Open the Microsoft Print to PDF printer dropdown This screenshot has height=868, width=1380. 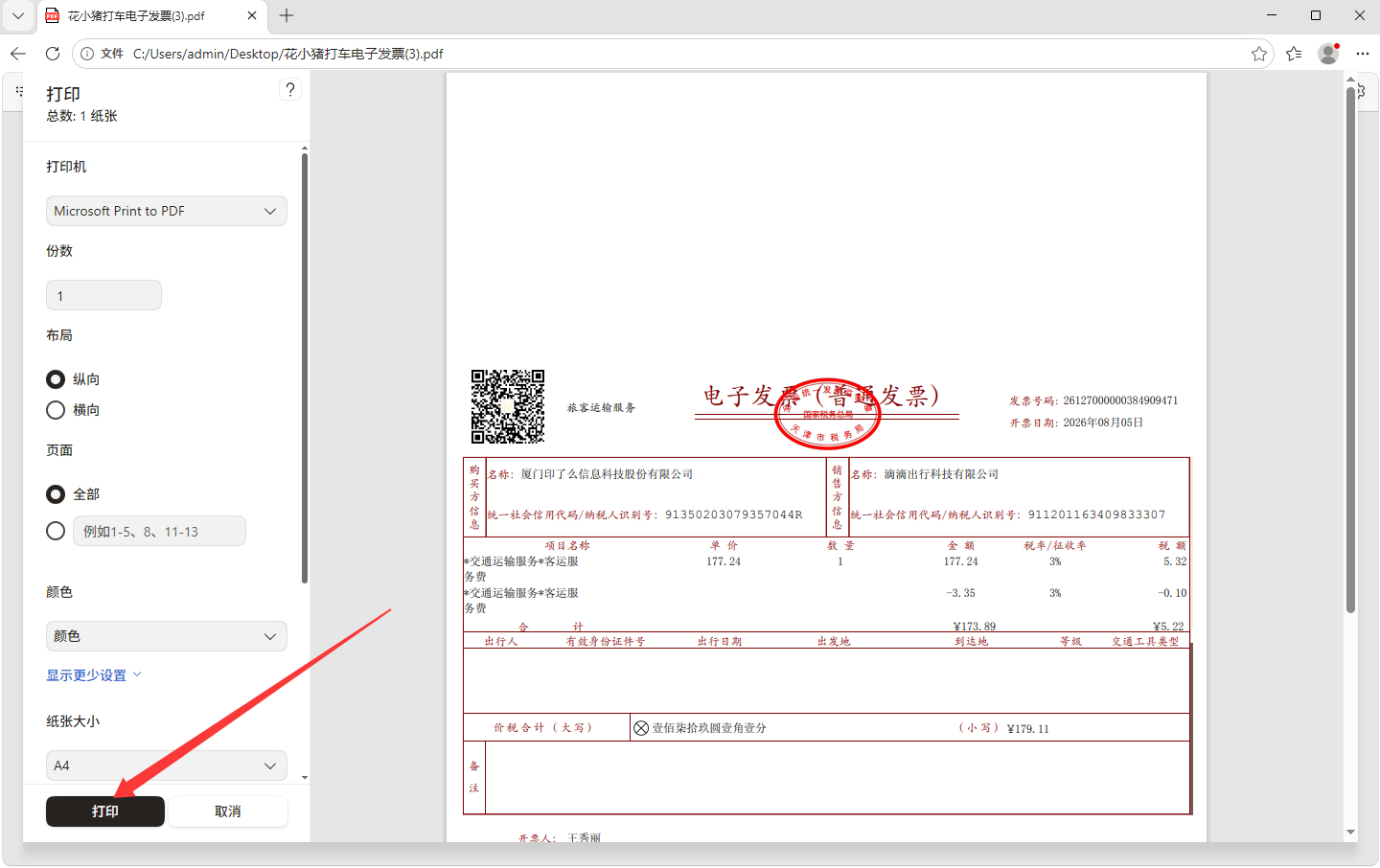click(x=167, y=211)
